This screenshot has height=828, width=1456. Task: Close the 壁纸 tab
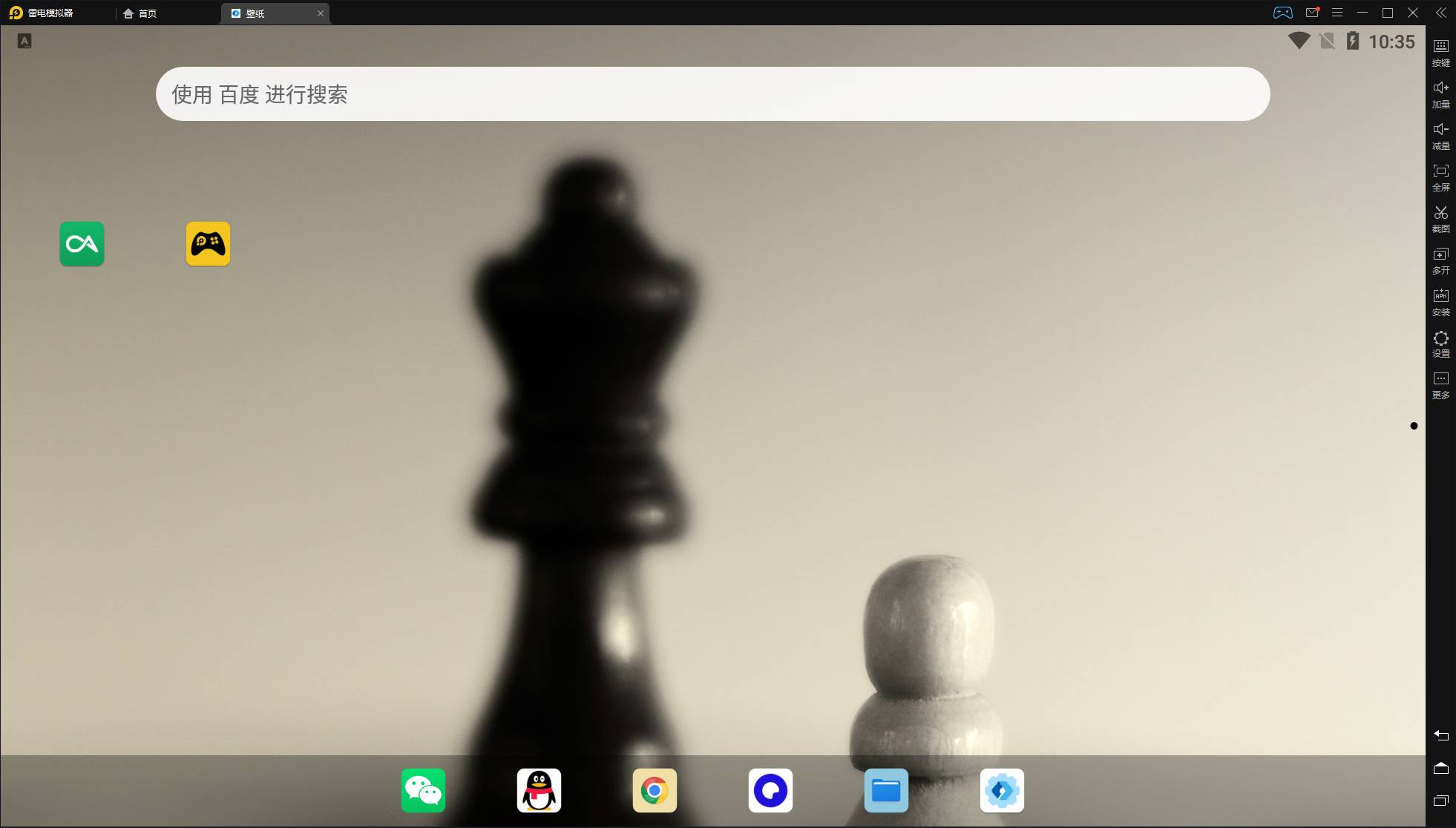pyautogui.click(x=321, y=13)
